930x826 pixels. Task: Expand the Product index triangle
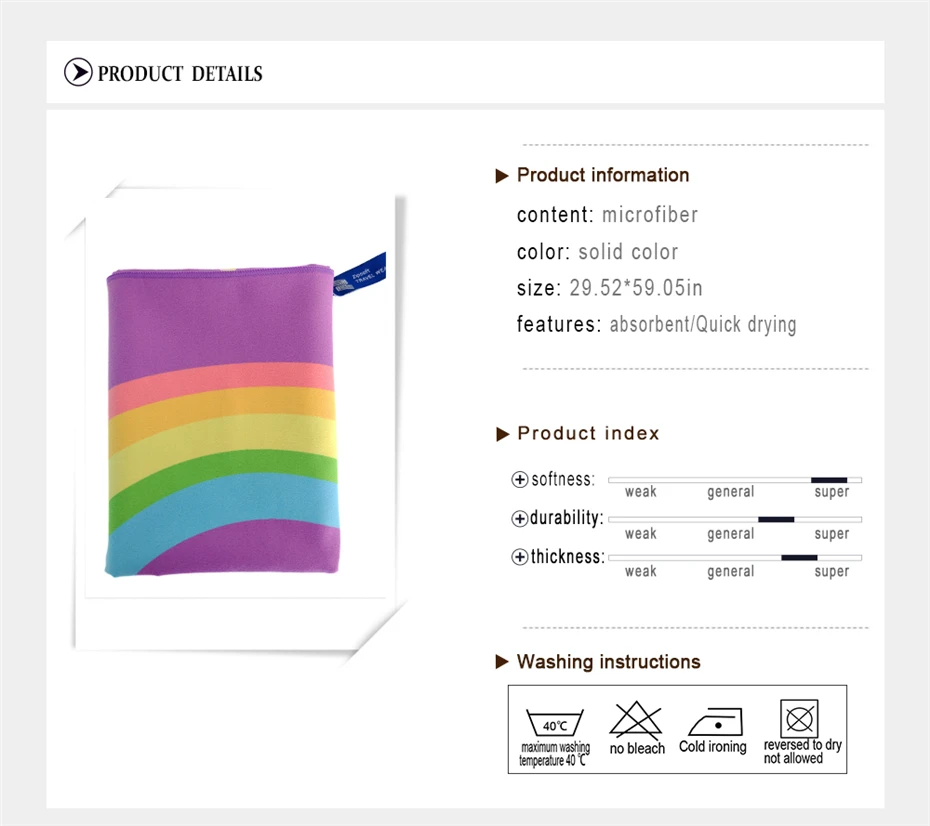502,434
